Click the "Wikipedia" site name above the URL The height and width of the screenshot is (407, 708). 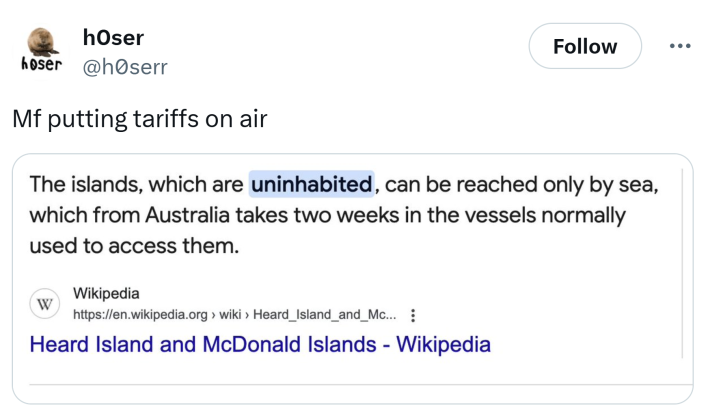coord(106,294)
